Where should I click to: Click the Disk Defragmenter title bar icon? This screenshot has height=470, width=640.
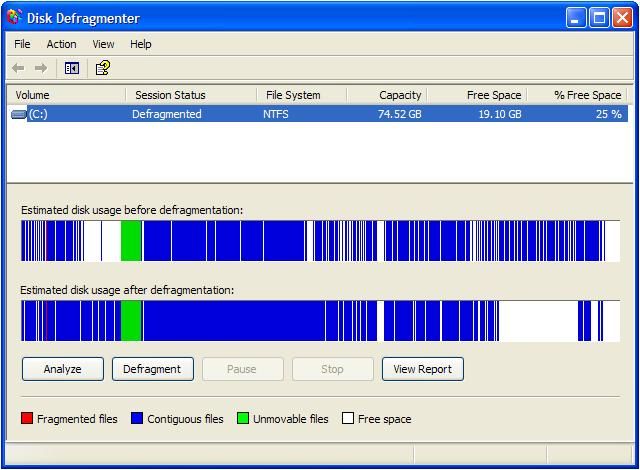14,17
